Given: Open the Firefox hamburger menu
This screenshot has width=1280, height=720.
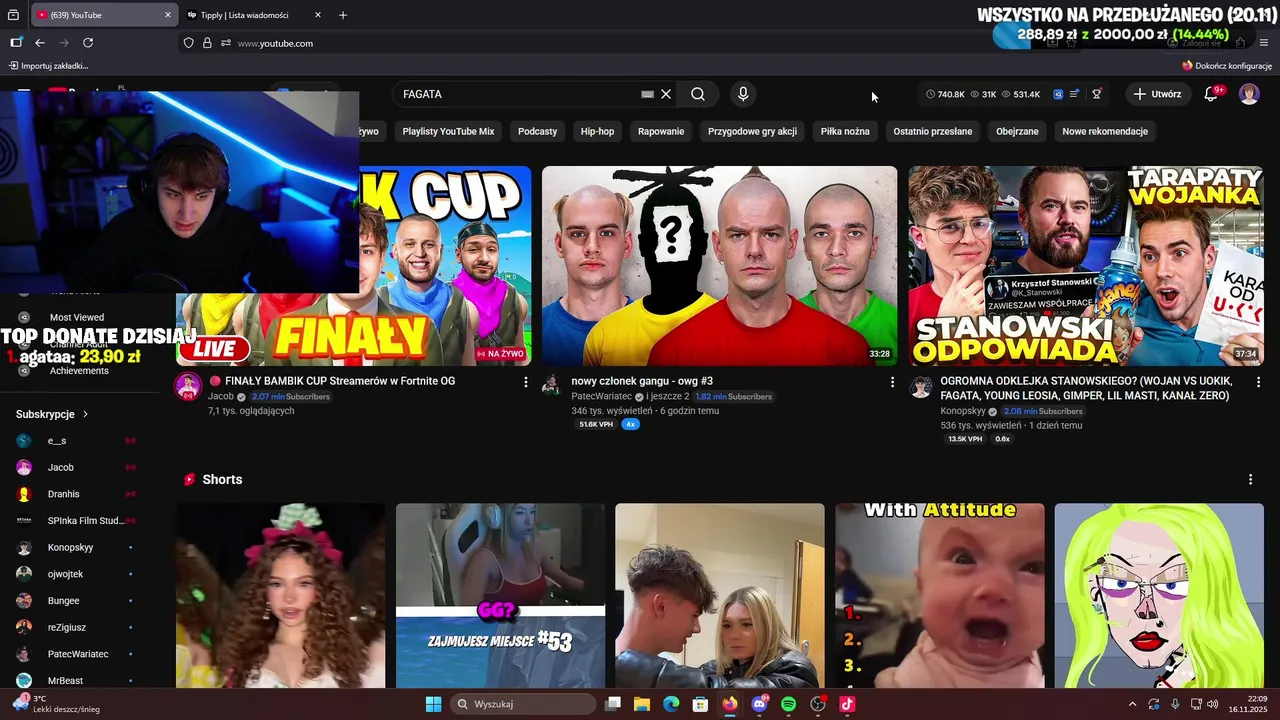Looking at the screenshot, I should [1264, 43].
